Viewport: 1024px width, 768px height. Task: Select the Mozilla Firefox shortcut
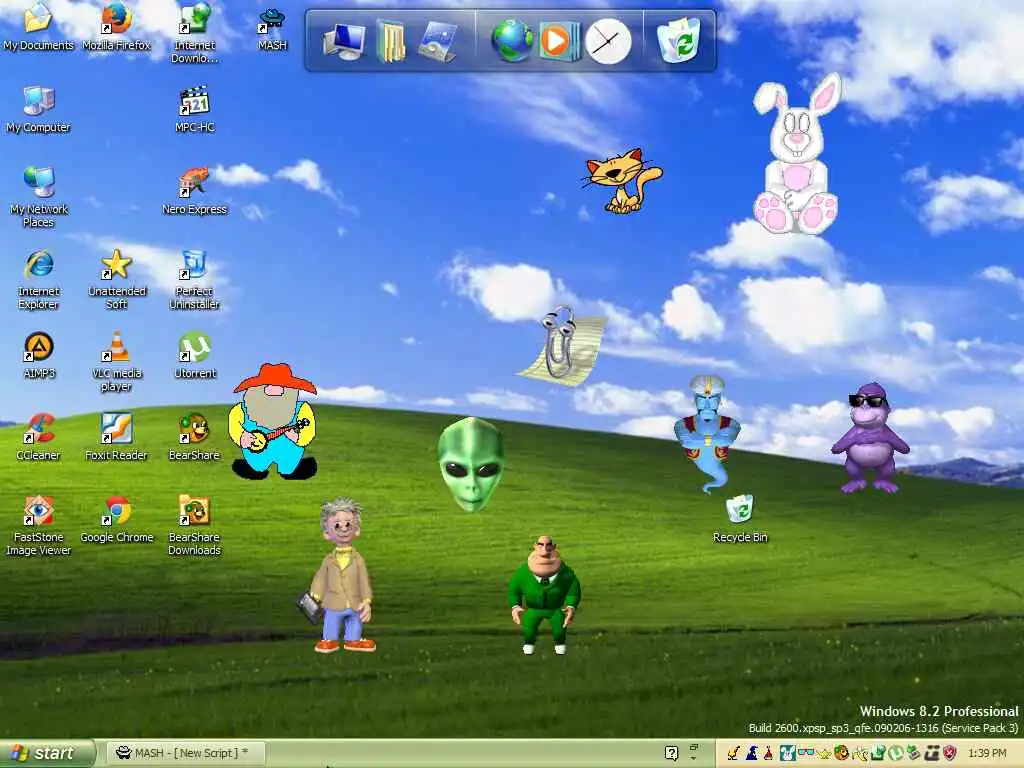point(116,26)
